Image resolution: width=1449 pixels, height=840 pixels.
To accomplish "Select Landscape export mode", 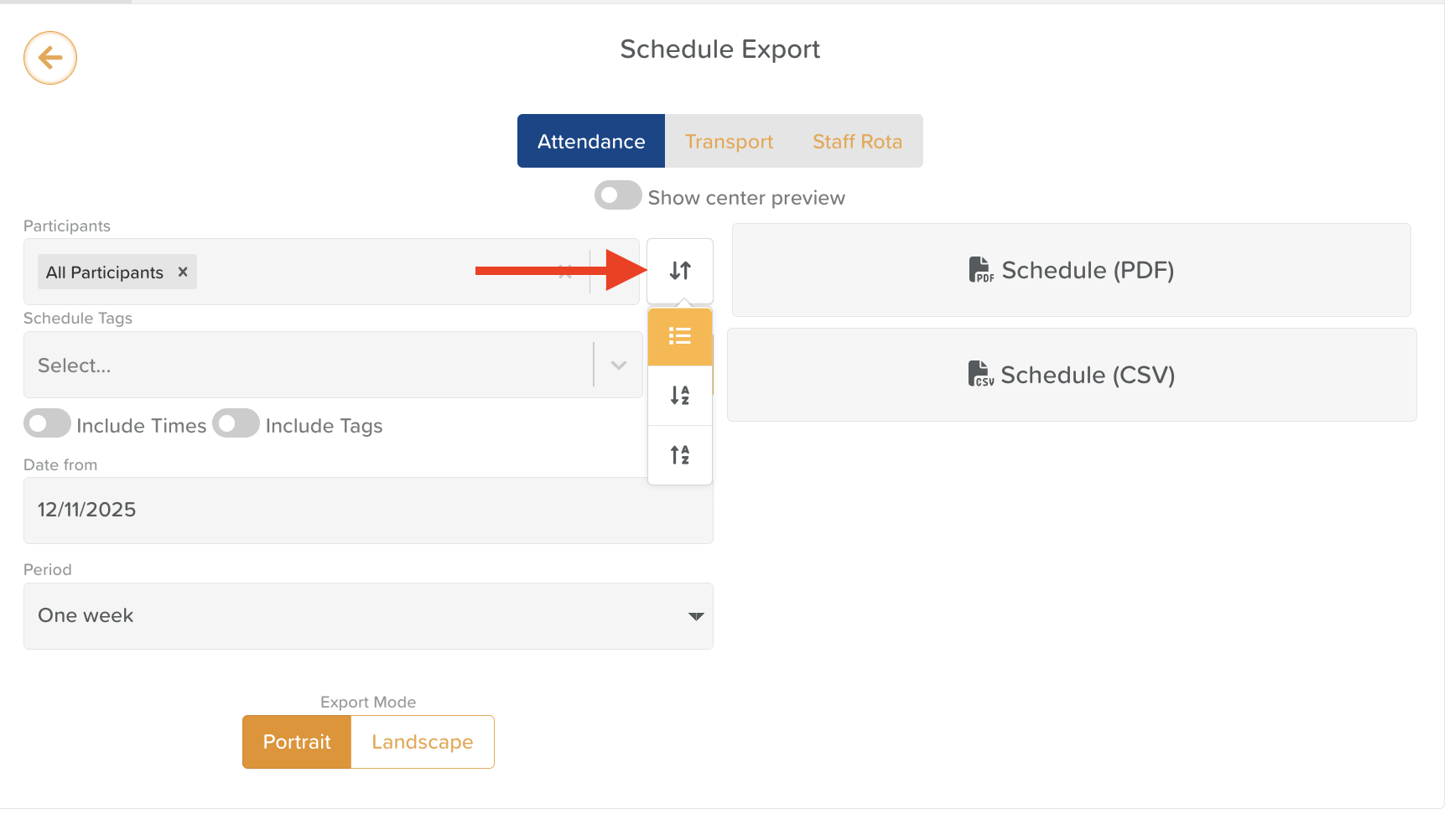I will [422, 742].
